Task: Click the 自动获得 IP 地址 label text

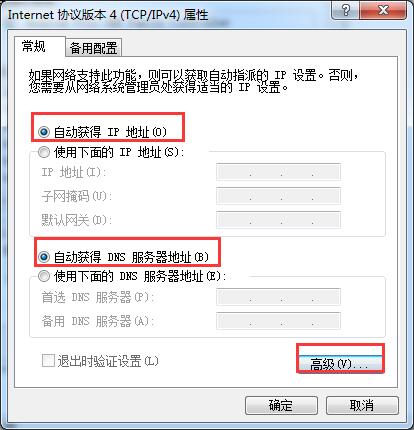Action: click(110, 132)
